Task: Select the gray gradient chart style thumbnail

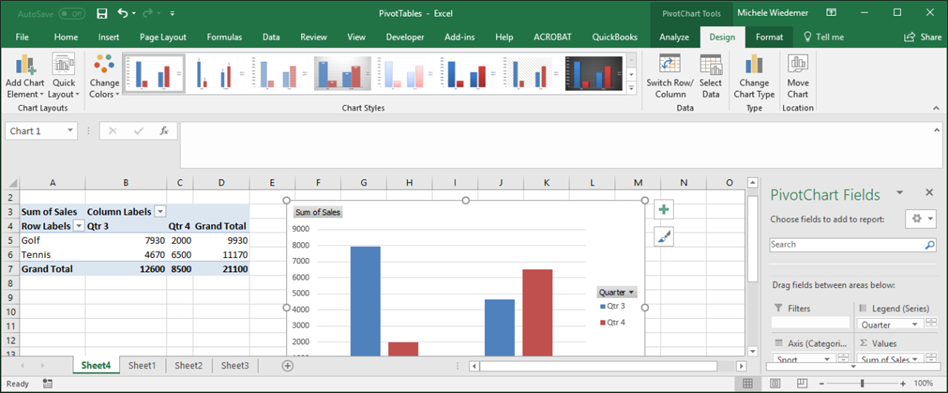Action: [342, 73]
